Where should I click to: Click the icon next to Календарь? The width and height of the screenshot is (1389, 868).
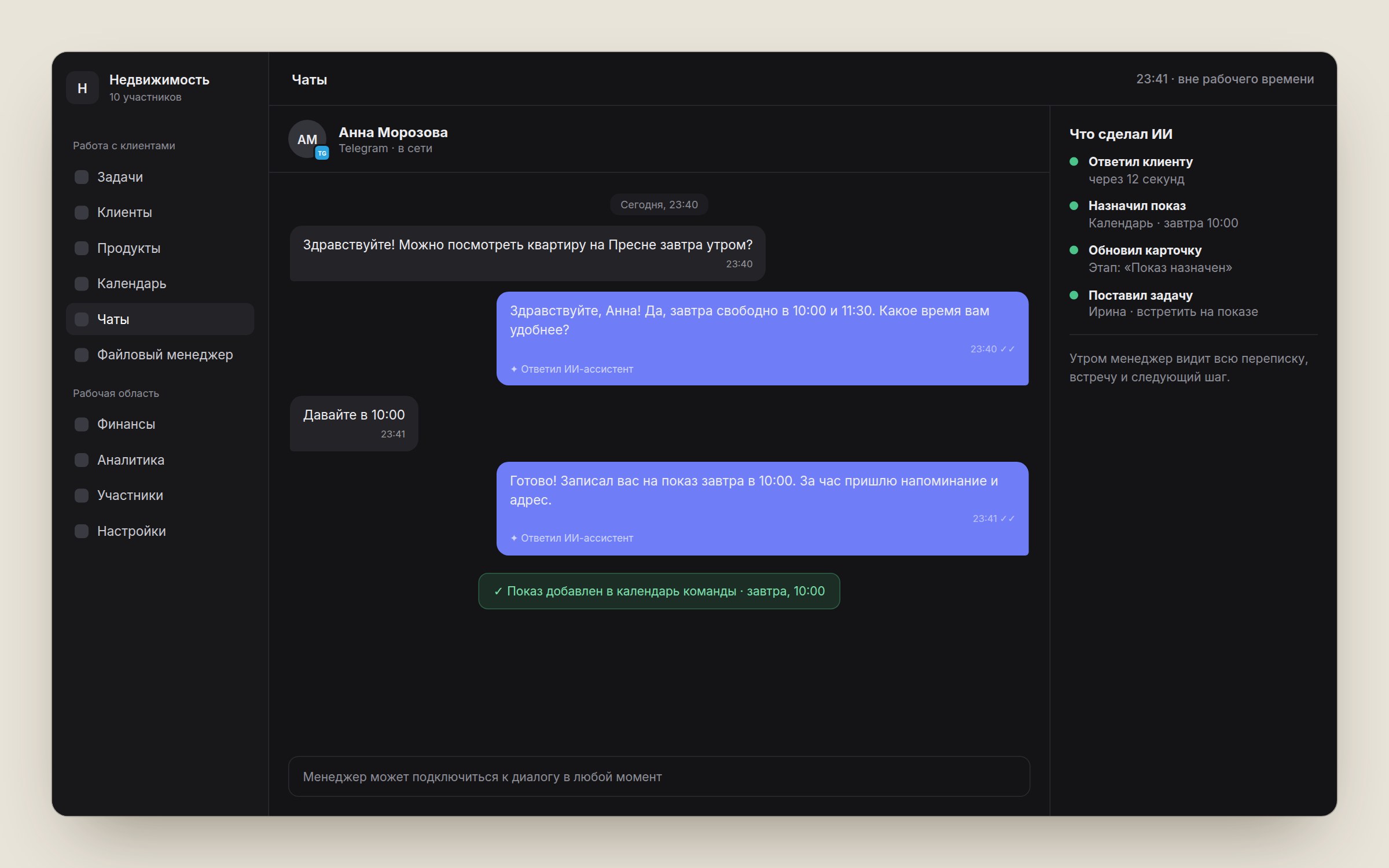82,284
